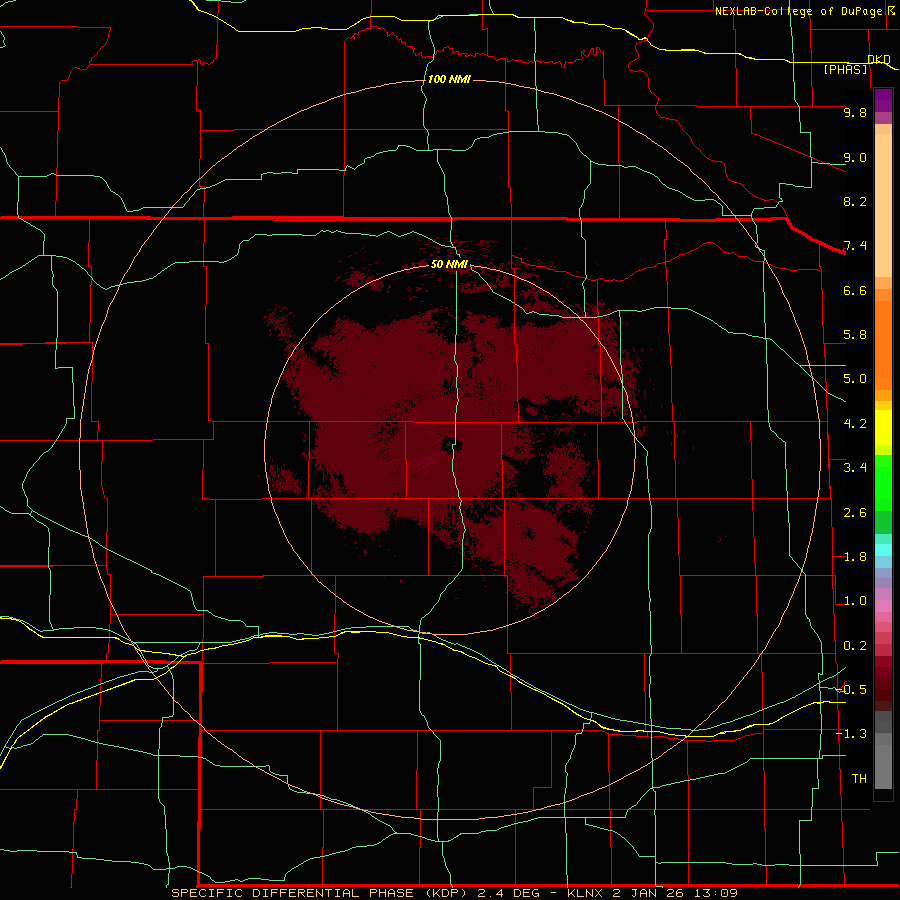
Task: Pick the yellow band near 4.2
Action: [883, 428]
